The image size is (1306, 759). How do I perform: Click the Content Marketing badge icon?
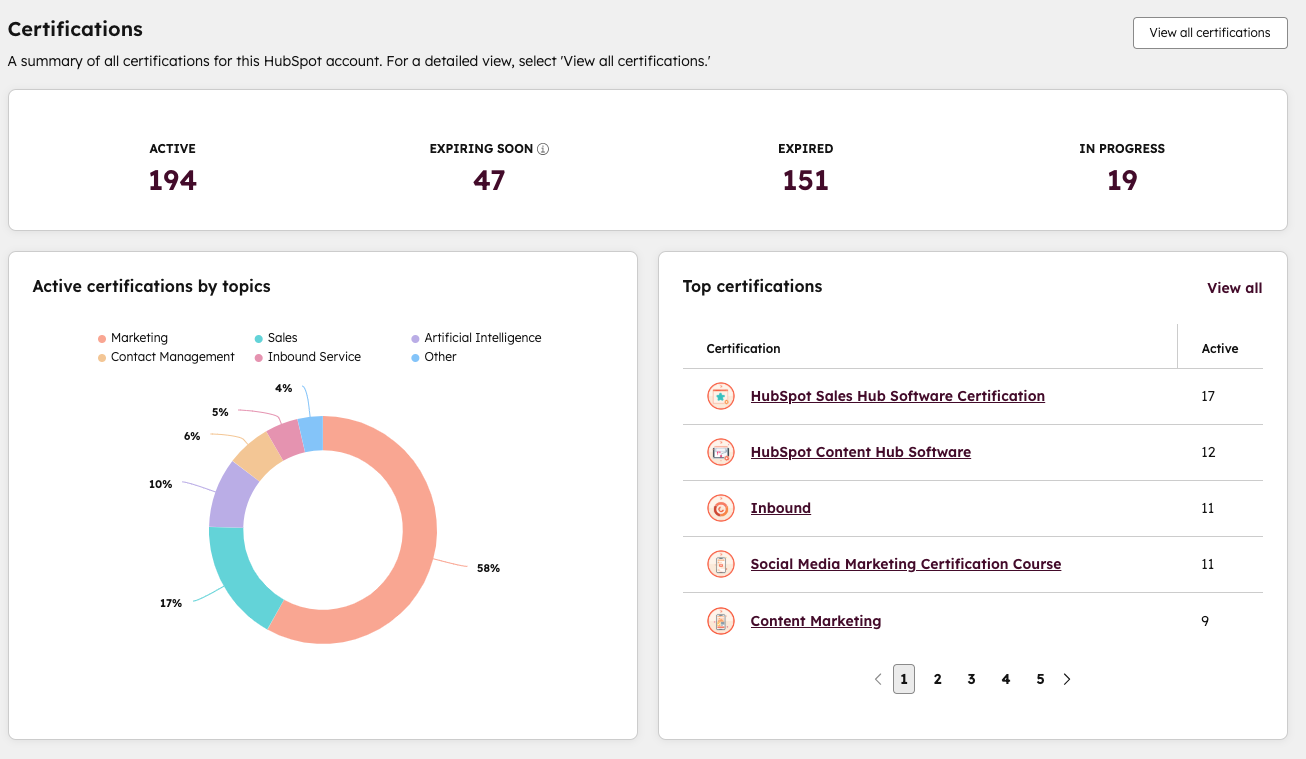point(720,621)
